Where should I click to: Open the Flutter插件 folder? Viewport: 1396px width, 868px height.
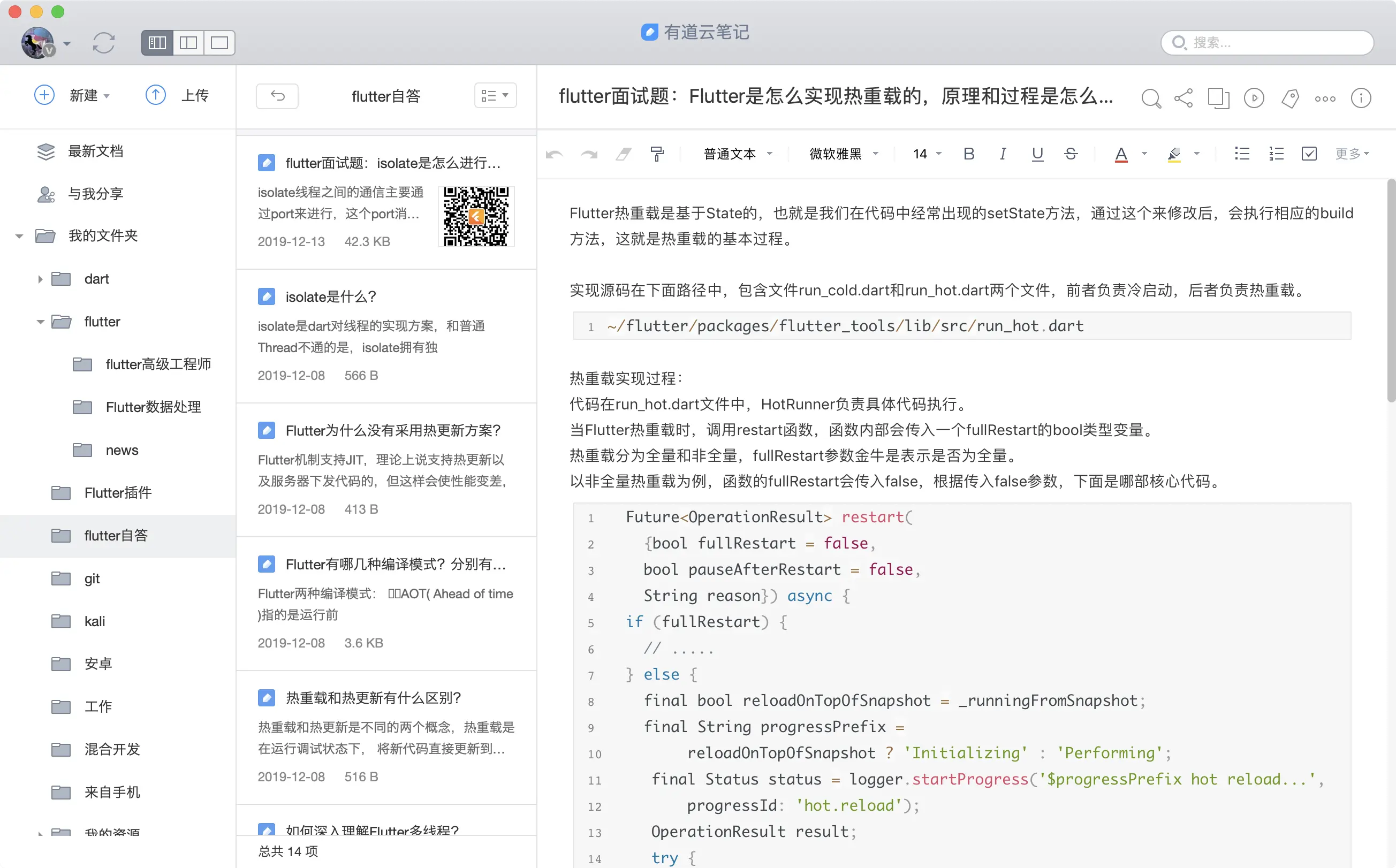(x=118, y=493)
